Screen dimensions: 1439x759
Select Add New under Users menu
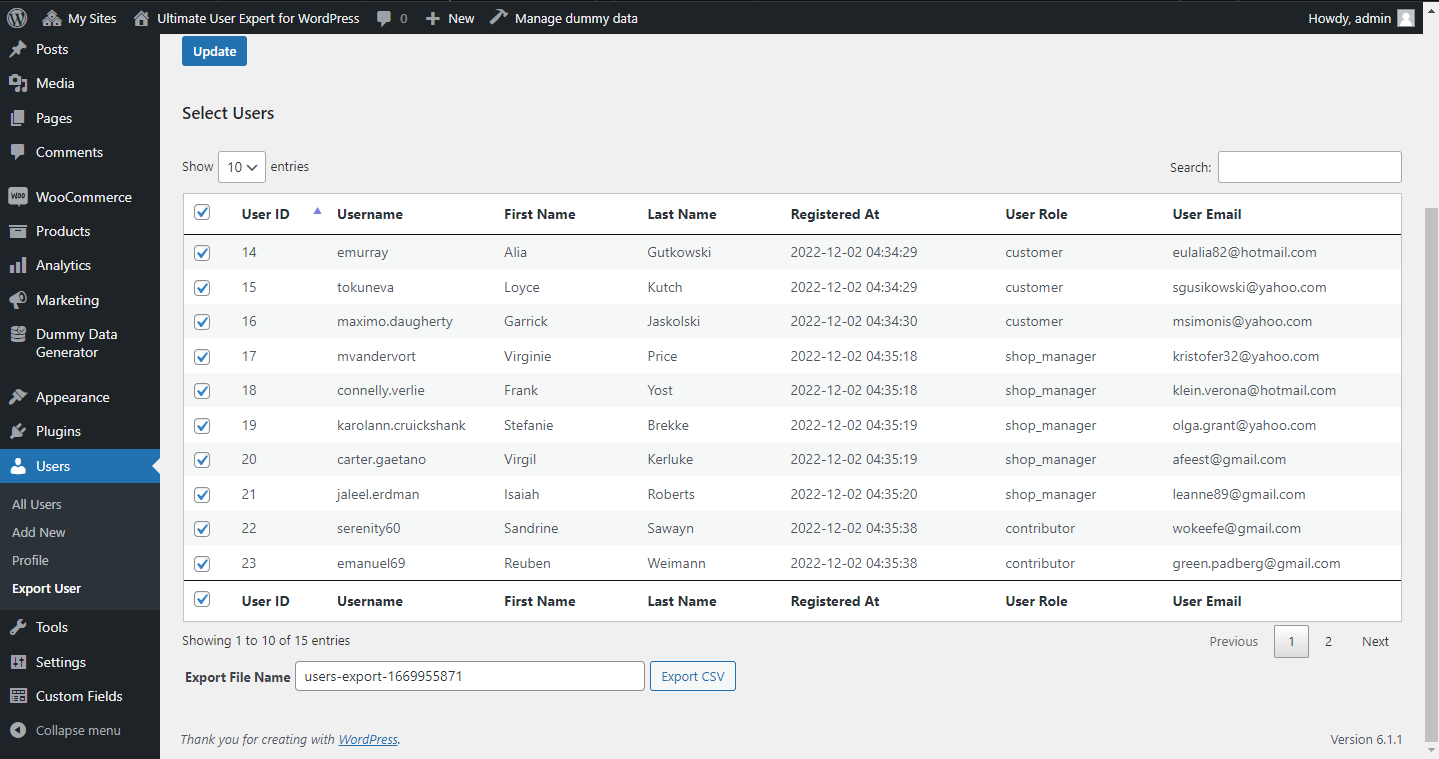pyautogui.click(x=39, y=532)
